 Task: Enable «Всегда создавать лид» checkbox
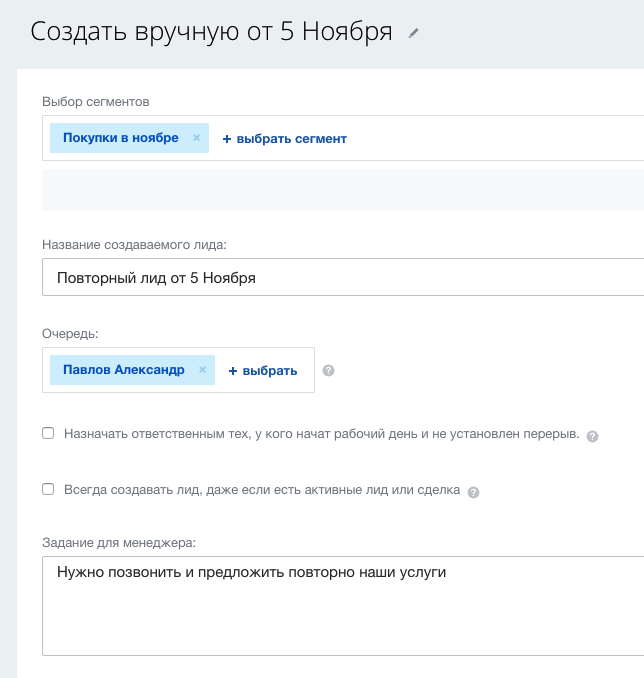pos(48,489)
